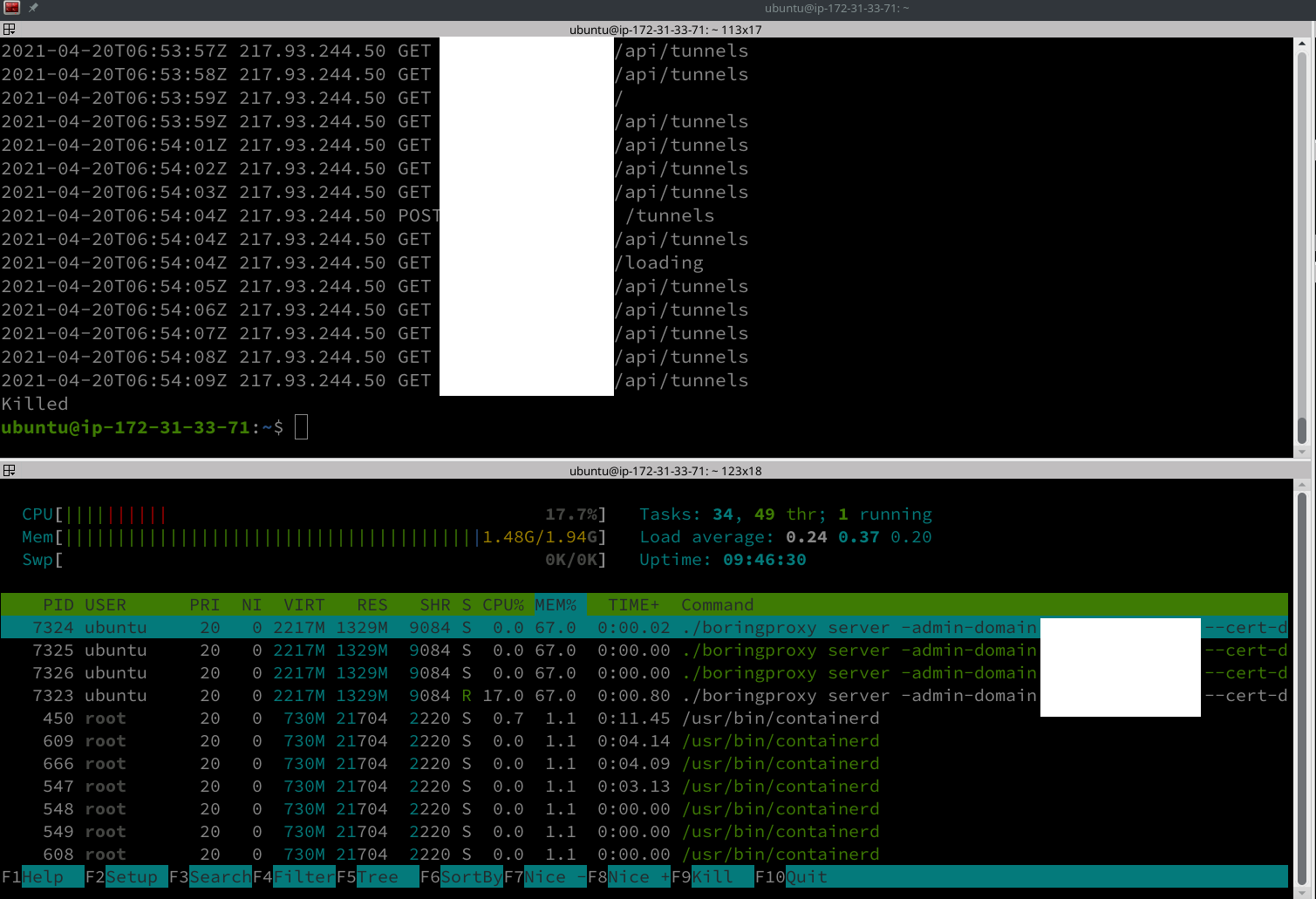Click F9 Kill to kill selected process

(x=710, y=876)
